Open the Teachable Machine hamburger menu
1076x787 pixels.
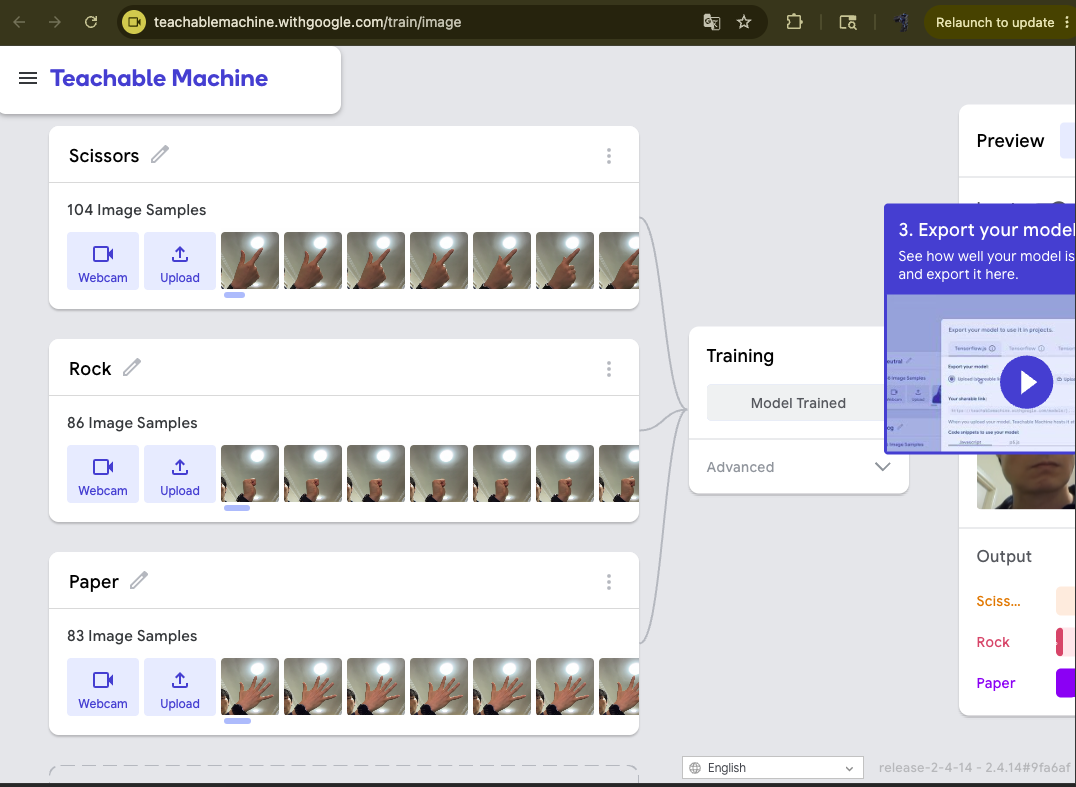(x=27, y=78)
